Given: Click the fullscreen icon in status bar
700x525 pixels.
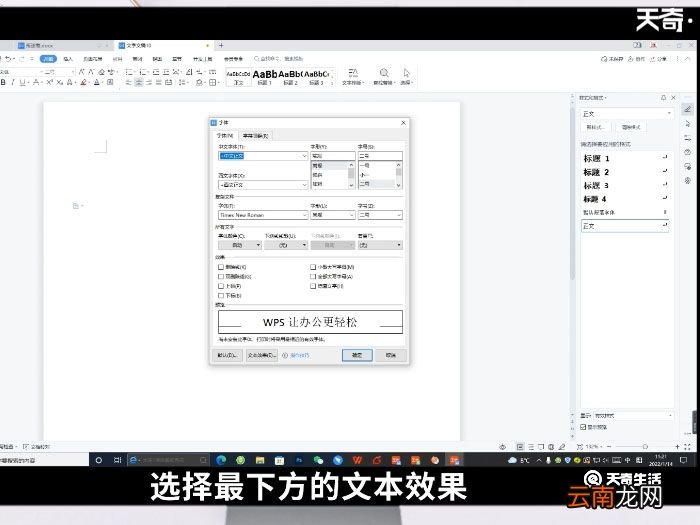Looking at the screenshot, I should click(687, 446).
